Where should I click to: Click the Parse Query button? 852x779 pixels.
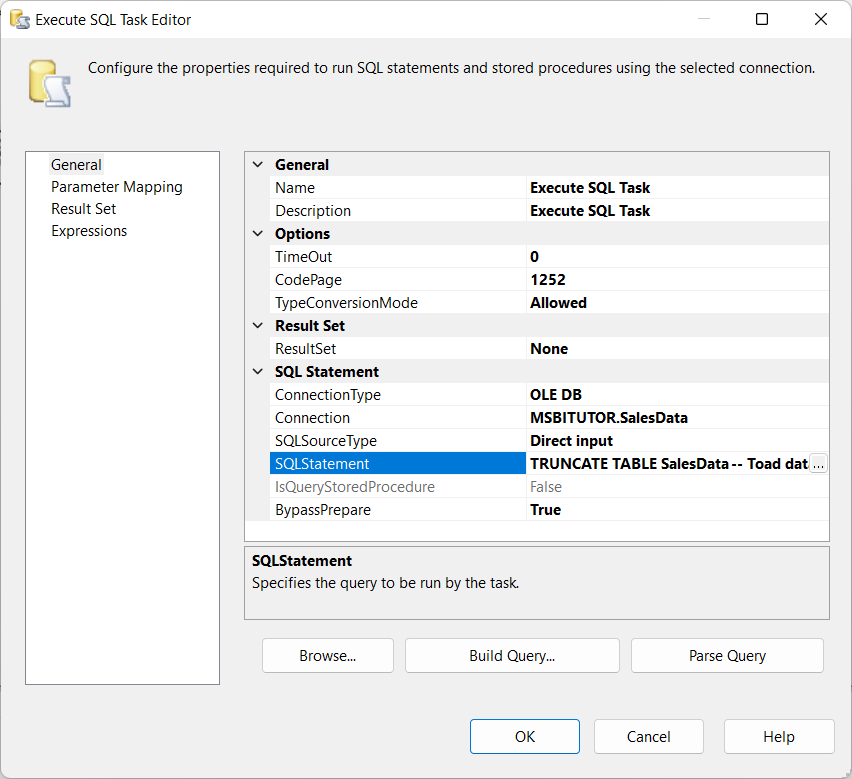point(727,656)
